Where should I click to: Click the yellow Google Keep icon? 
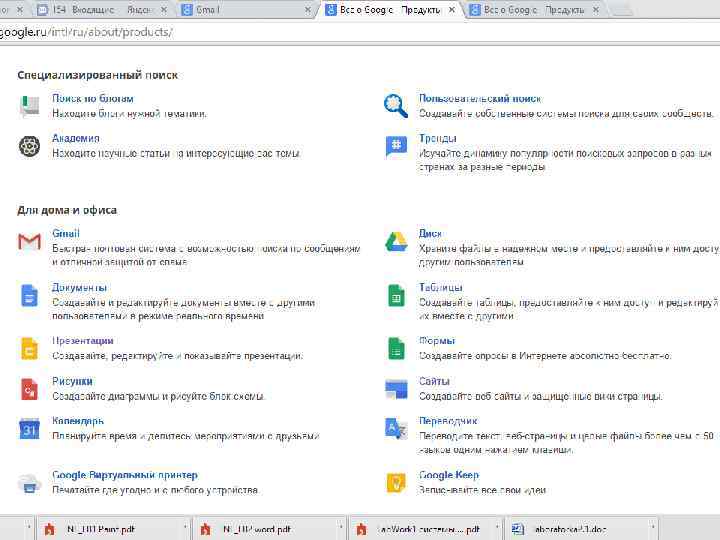[396, 484]
